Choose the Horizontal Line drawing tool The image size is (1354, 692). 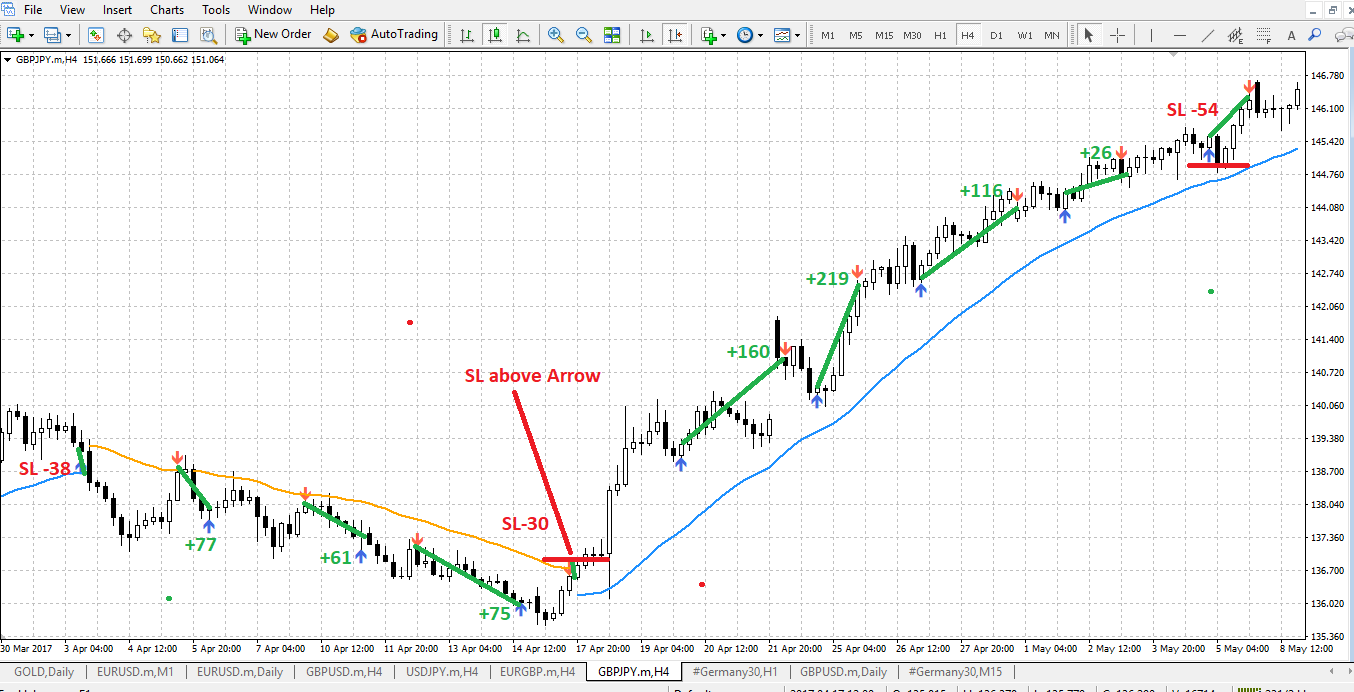click(1180, 35)
